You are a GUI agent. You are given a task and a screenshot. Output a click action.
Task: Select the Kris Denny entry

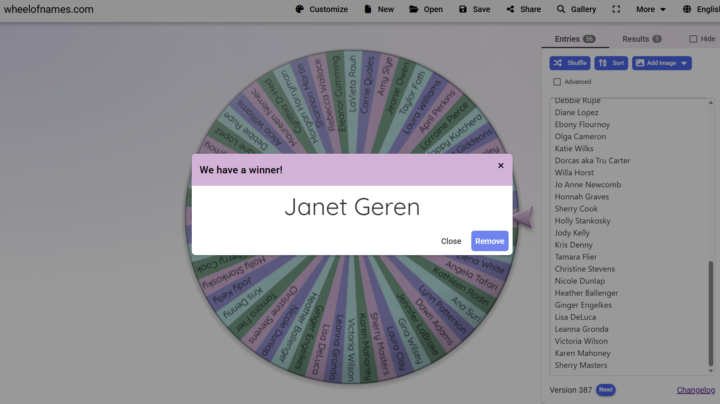coord(574,245)
